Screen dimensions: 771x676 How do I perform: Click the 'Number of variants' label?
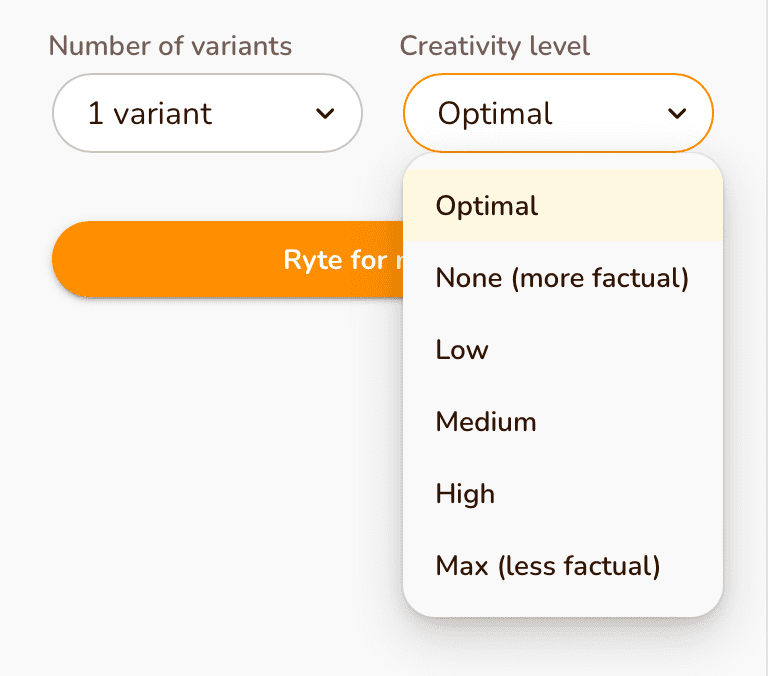[x=170, y=46]
